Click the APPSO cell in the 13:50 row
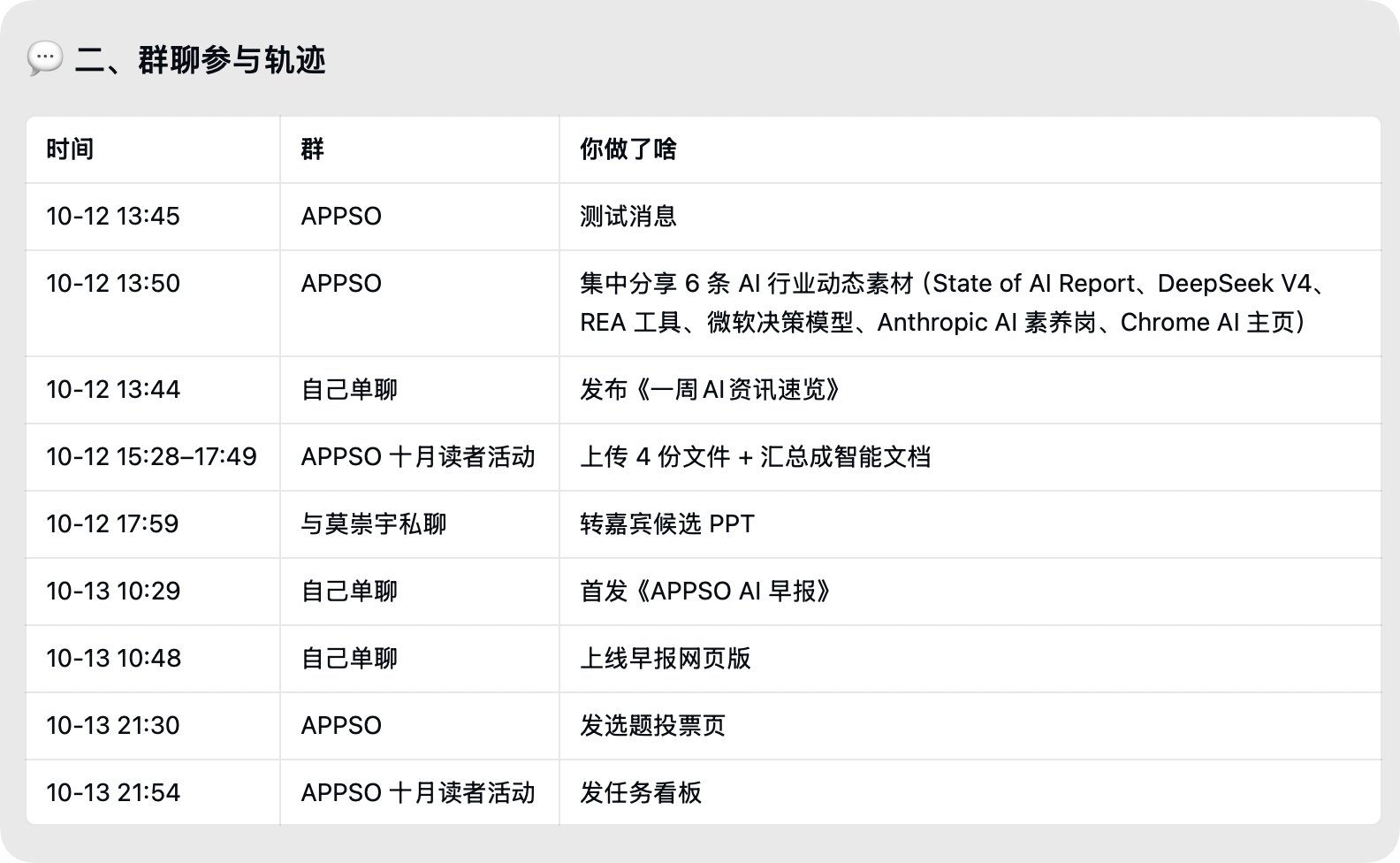This screenshot has width=1400, height=863. (341, 284)
